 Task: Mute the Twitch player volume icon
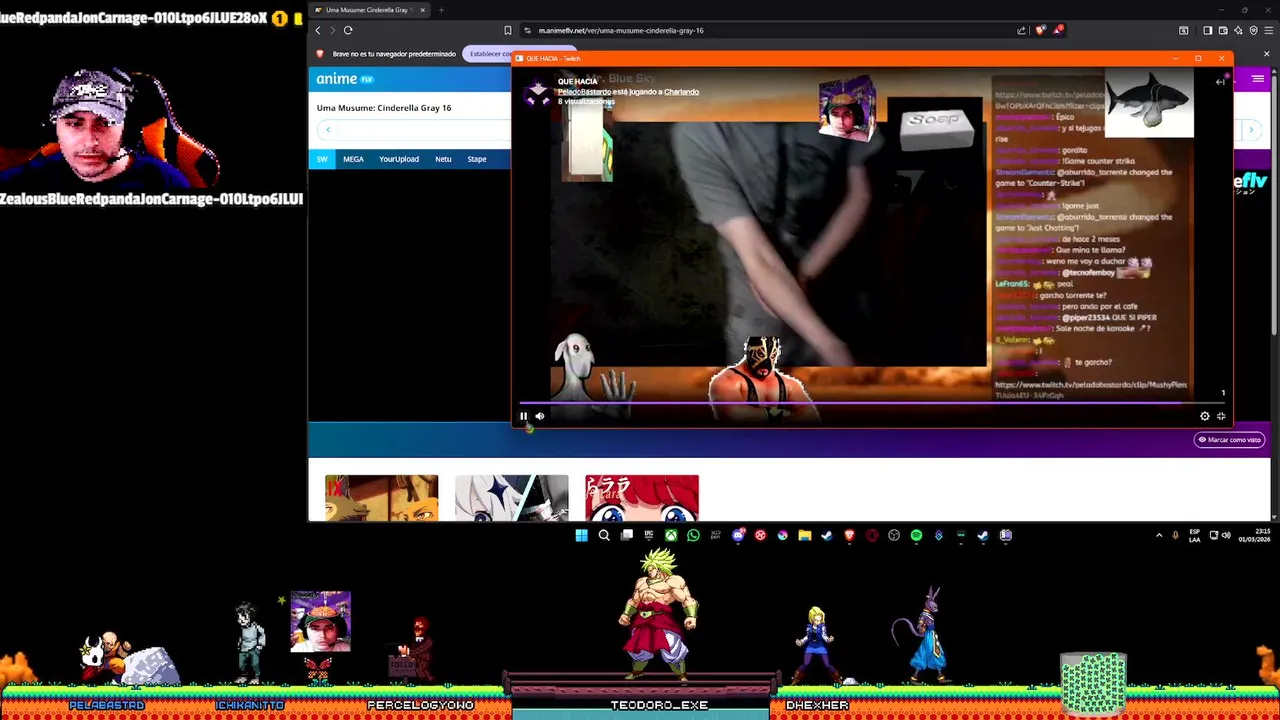tap(540, 416)
